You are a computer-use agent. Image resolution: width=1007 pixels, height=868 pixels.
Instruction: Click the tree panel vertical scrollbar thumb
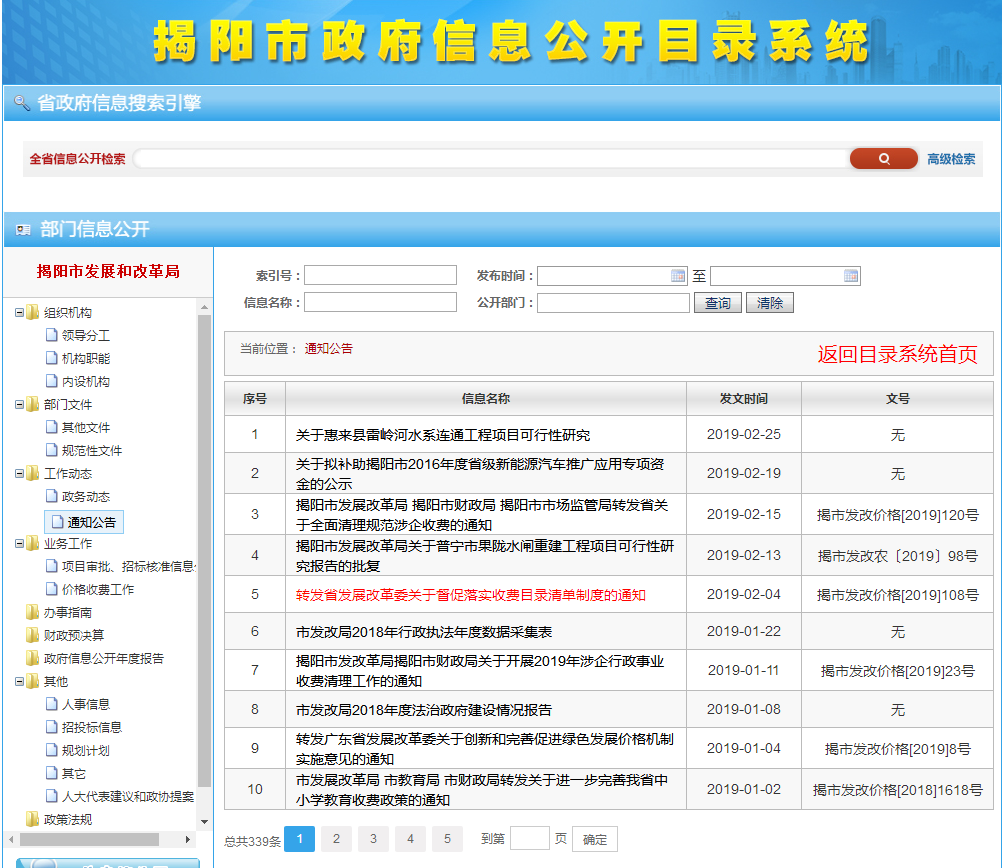tap(204, 550)
